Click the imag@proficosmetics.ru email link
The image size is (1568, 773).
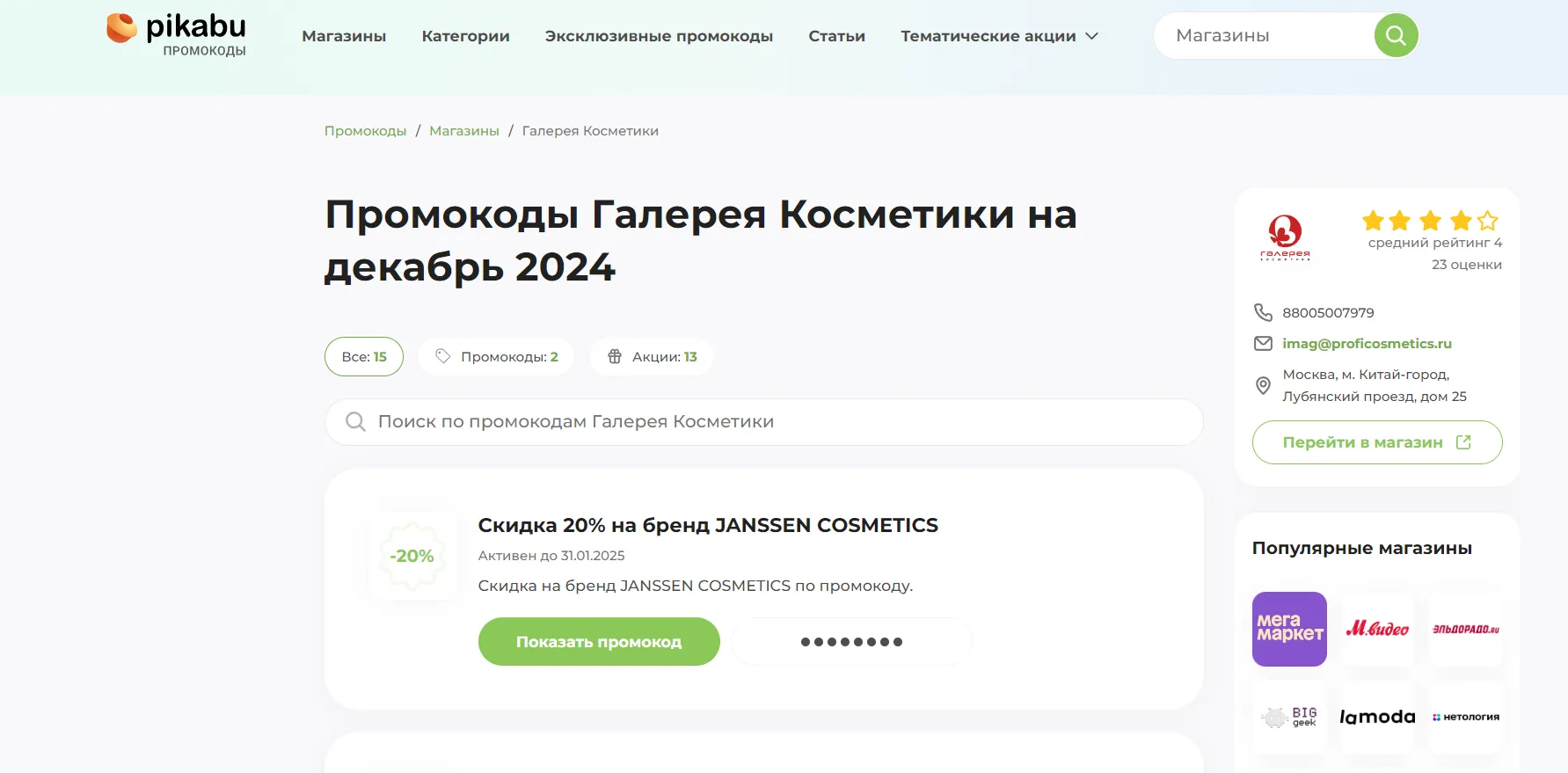pos(1367,343)
